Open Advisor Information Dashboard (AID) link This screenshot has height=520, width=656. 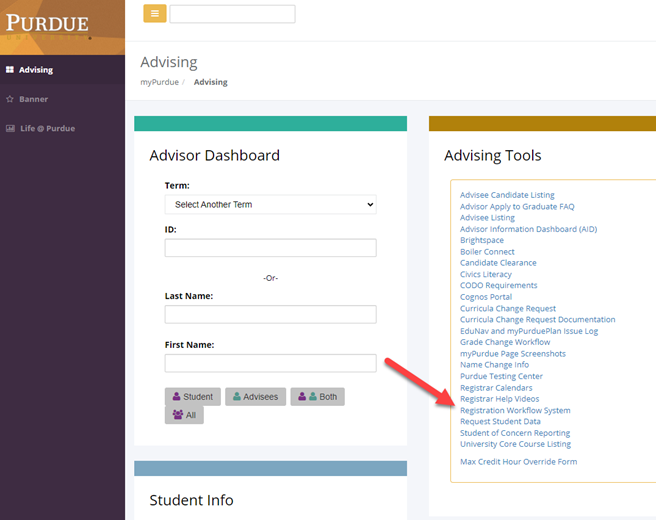pos(528,229)
